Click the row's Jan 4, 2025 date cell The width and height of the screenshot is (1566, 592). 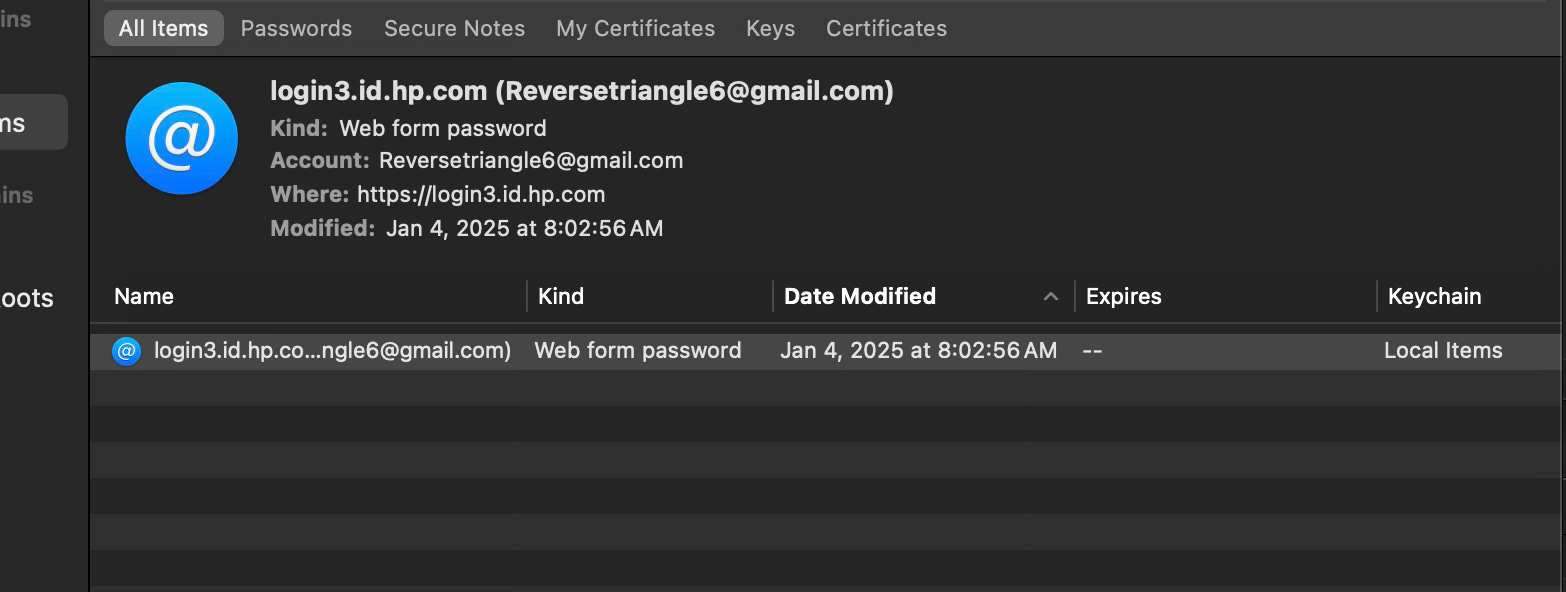pyautogui.click(x=918, y=350)
